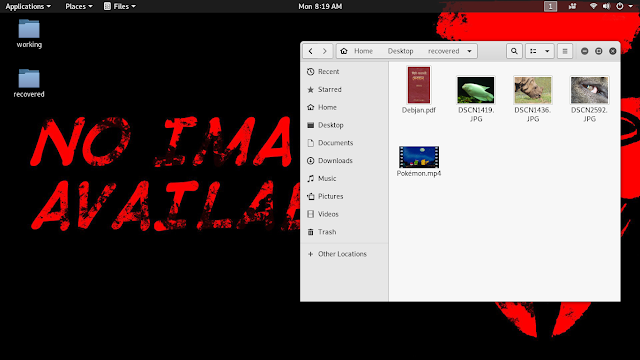Go back with the left arrow button
This screenshot has height=360, width=640.
(x=311, y=51)
